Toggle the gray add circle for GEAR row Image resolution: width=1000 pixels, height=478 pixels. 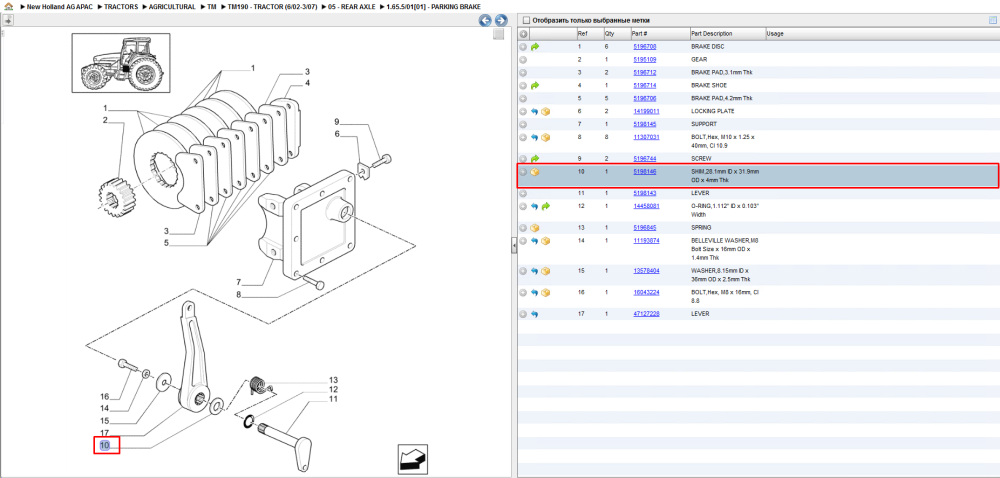pyautogui.click(x=523, y=59)
